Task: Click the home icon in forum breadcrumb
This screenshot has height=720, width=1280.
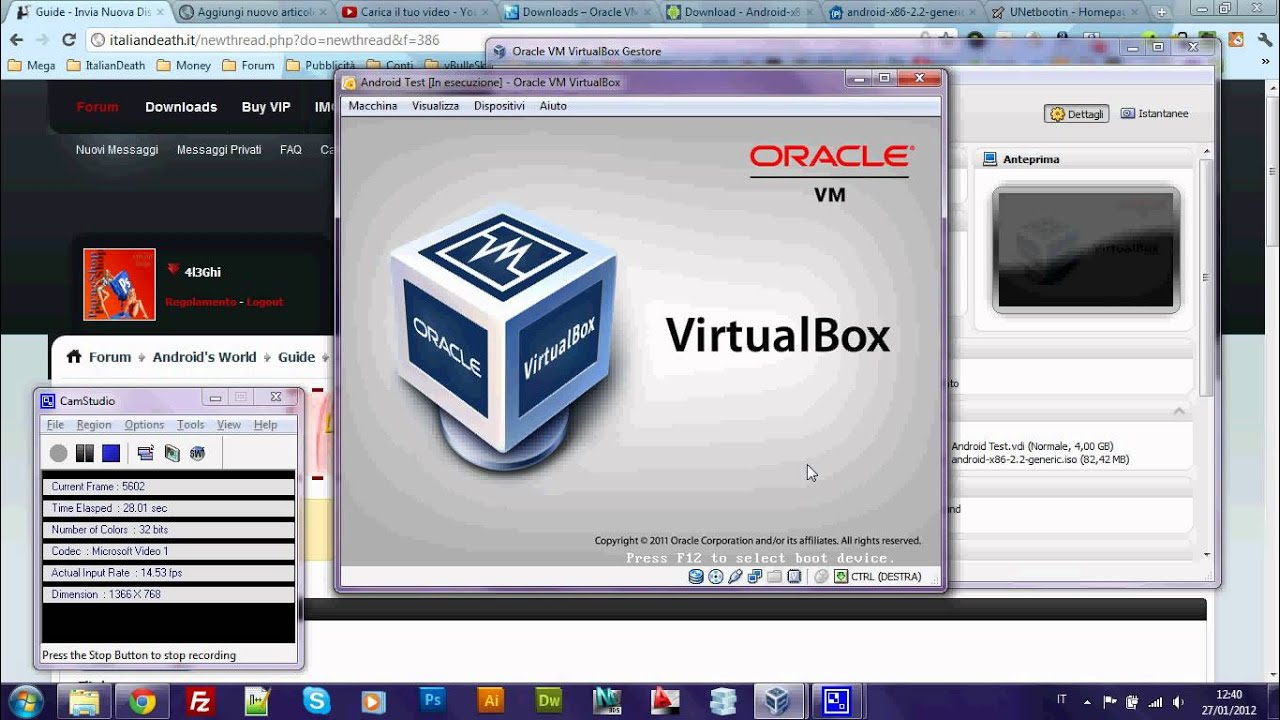Action: pos(74,357)
